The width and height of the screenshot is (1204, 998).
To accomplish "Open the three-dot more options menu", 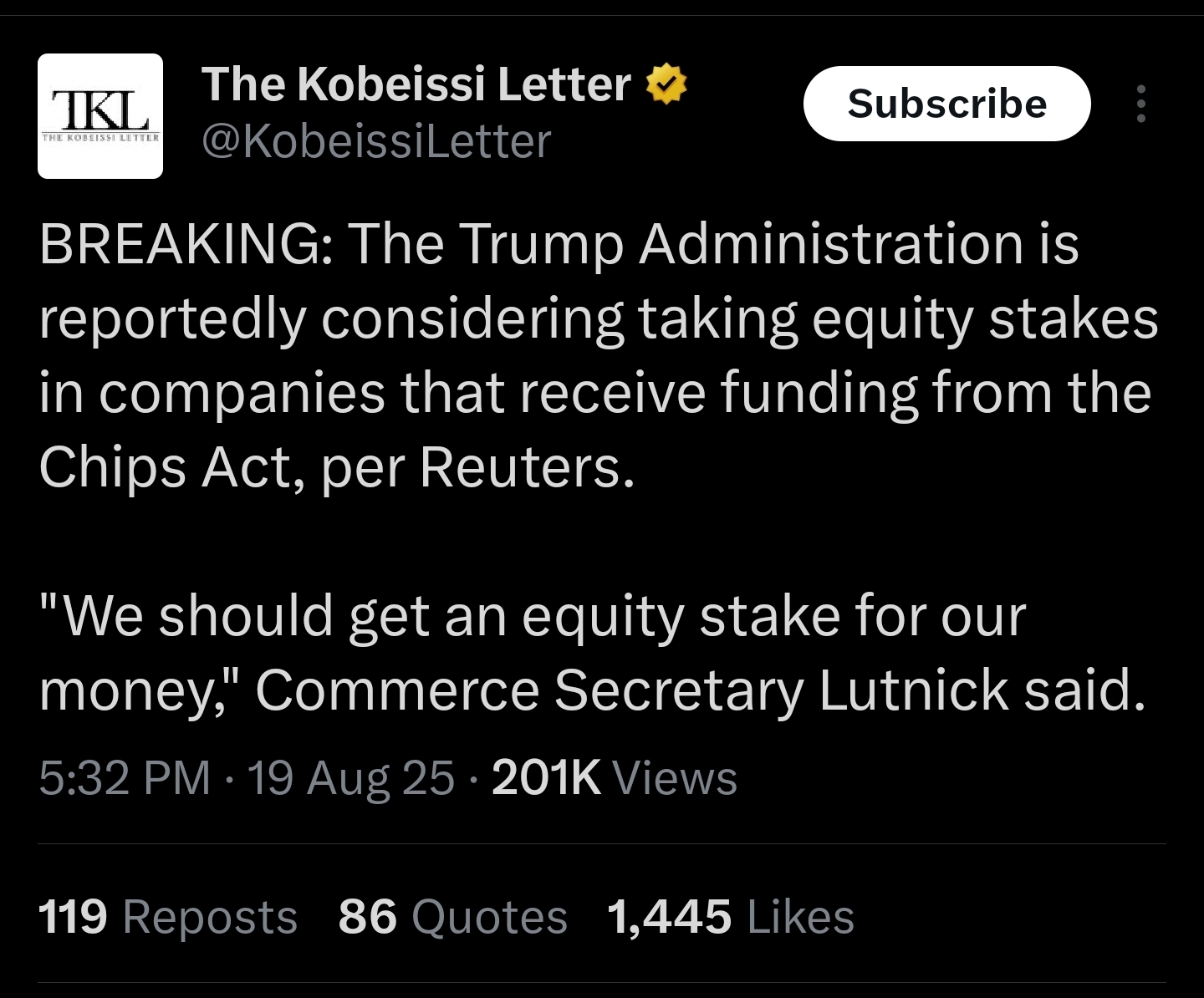I will (1141, 104).
